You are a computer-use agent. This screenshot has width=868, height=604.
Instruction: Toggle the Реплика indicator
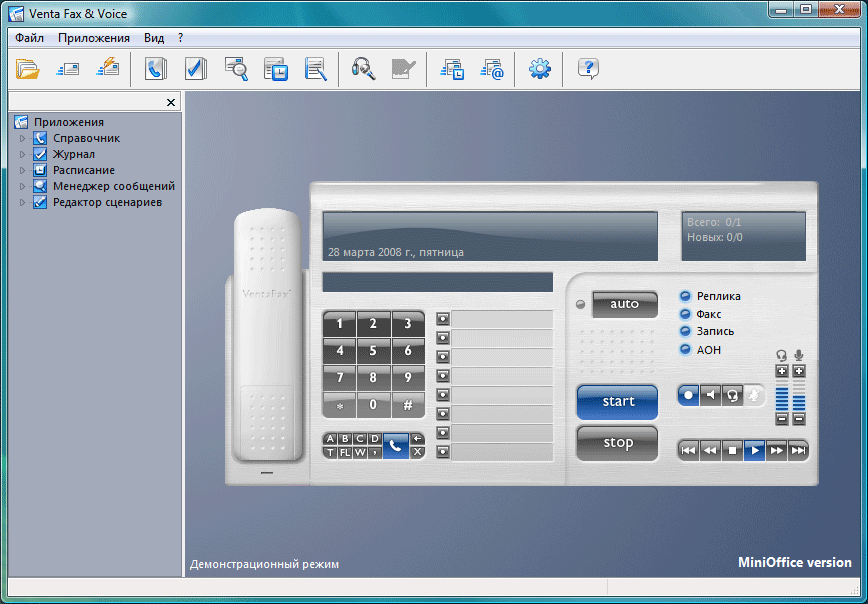(x=686, y=296)
